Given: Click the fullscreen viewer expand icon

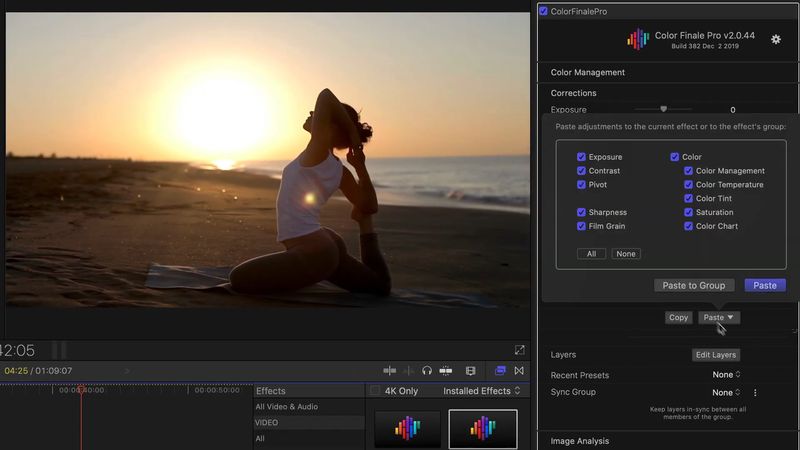Looking at the screenshot, I should tap(520, 350).
